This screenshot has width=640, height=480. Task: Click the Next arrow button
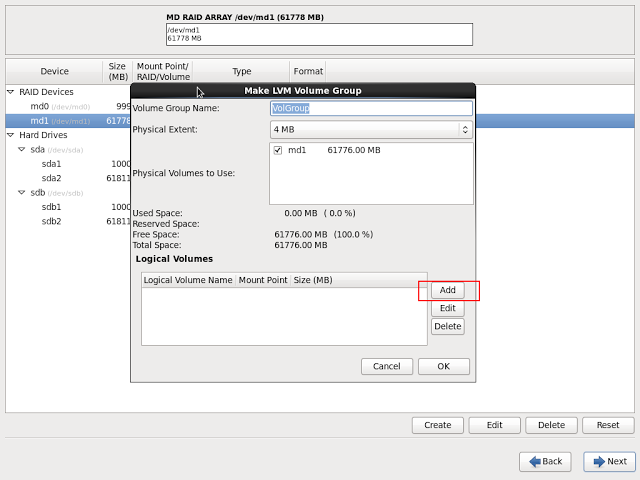[x=608, y=461]
